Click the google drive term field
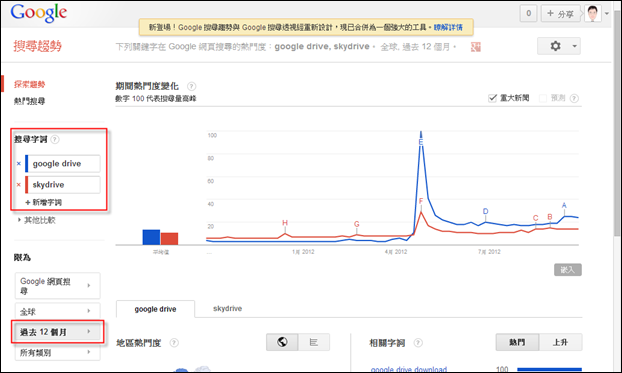This screenshot has height=373, width=622. (64, 163)
